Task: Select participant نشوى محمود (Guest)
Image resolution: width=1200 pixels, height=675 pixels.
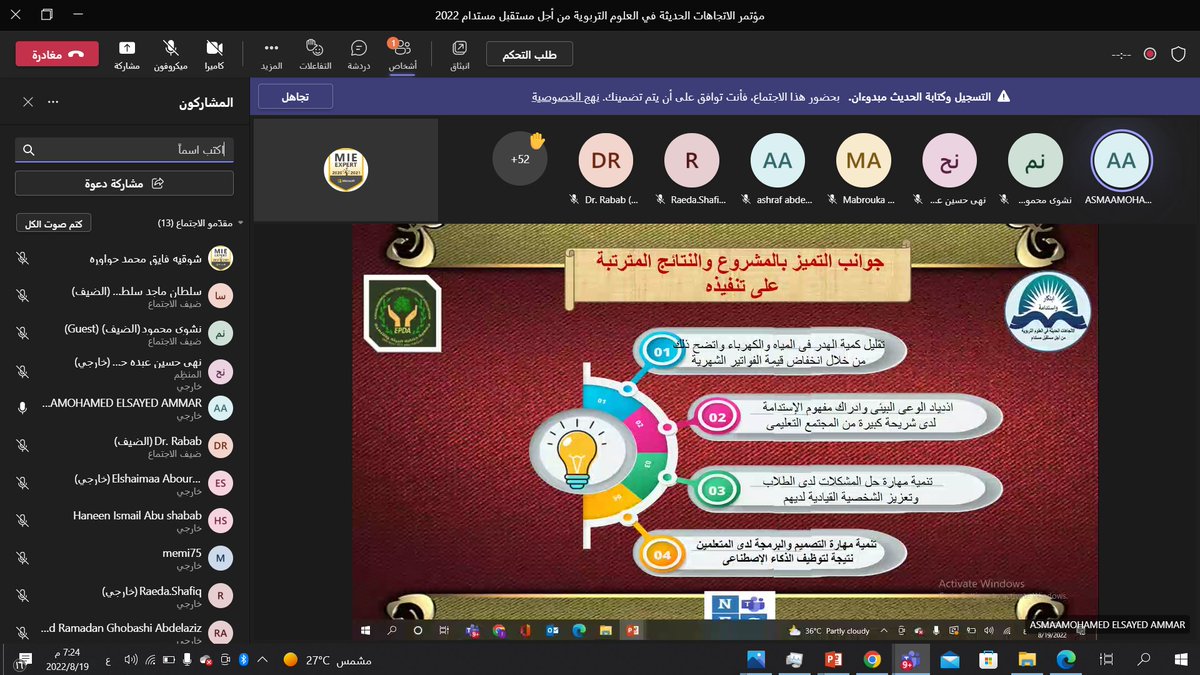Action: click(x=124, y=333)
